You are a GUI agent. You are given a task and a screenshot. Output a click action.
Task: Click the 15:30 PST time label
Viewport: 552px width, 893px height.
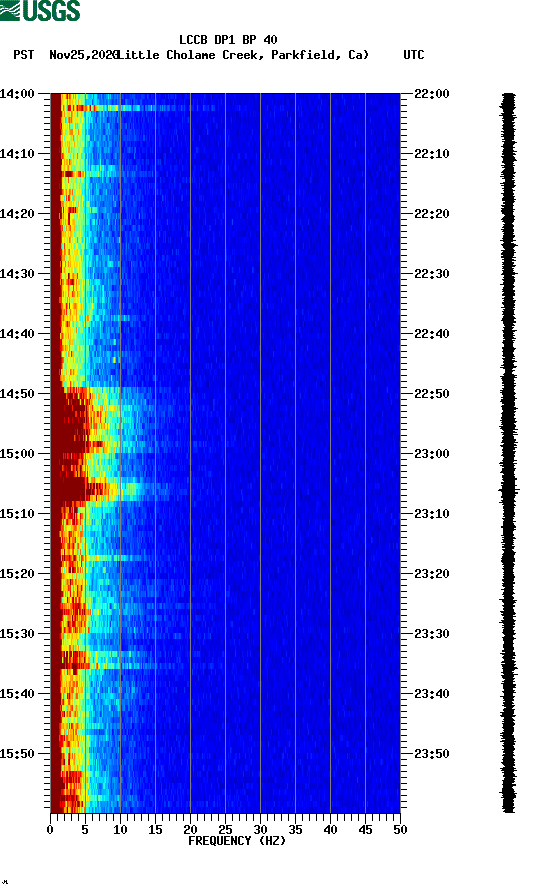point(17,634)
